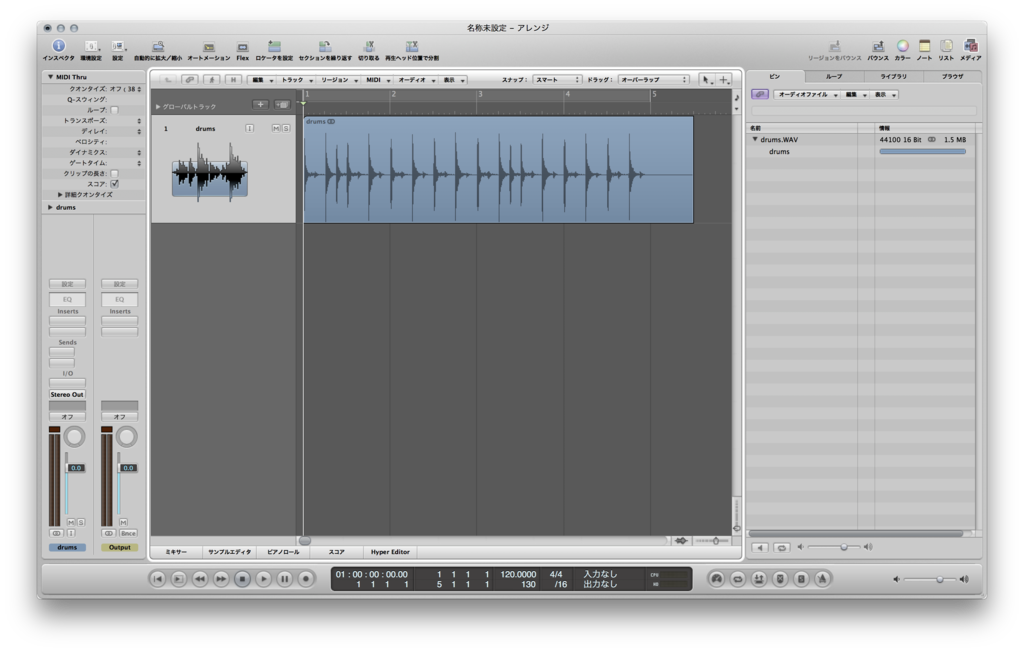This screenshot has width=1024, height=652.
Task: Open the ピアノロール tab
Action: [x=283, y=552]
